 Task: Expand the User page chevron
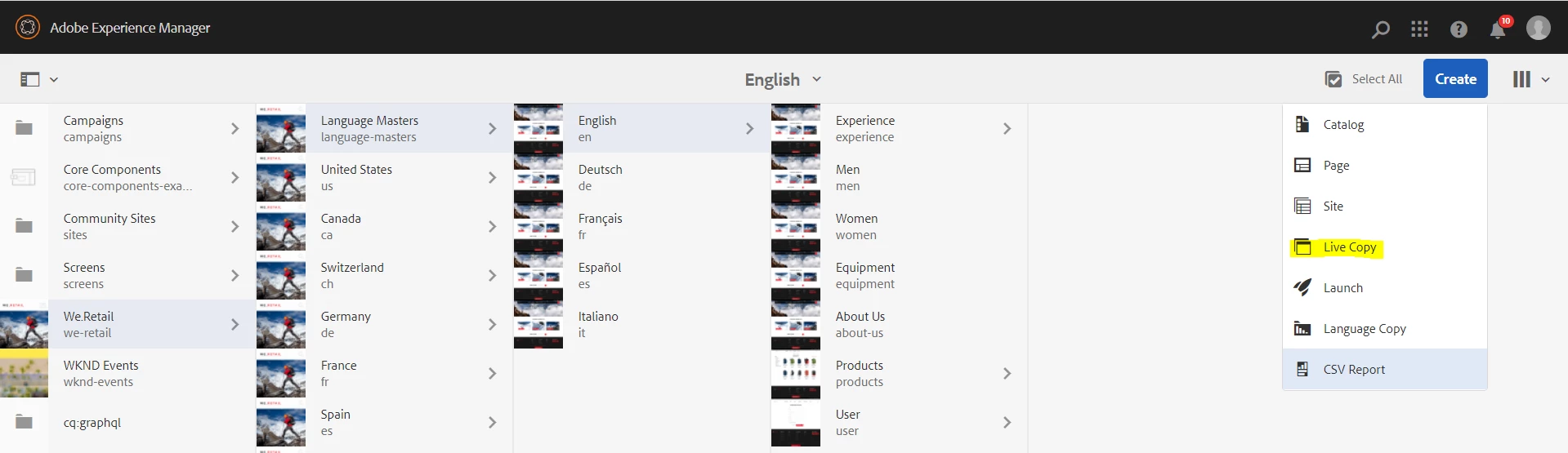(x=1007, y=422)
